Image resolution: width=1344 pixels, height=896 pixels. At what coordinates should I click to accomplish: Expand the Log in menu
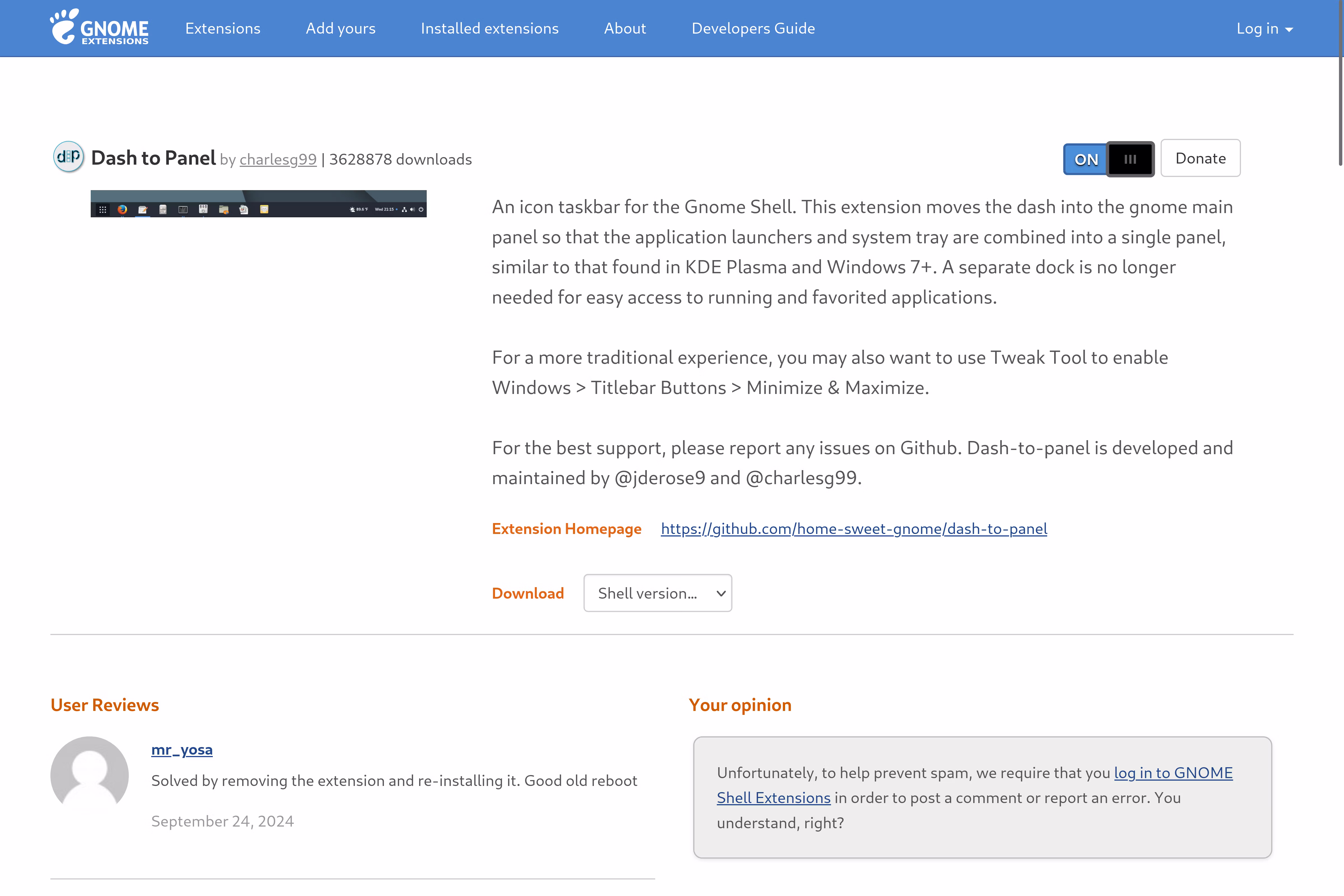click(x=1257, y=29)
